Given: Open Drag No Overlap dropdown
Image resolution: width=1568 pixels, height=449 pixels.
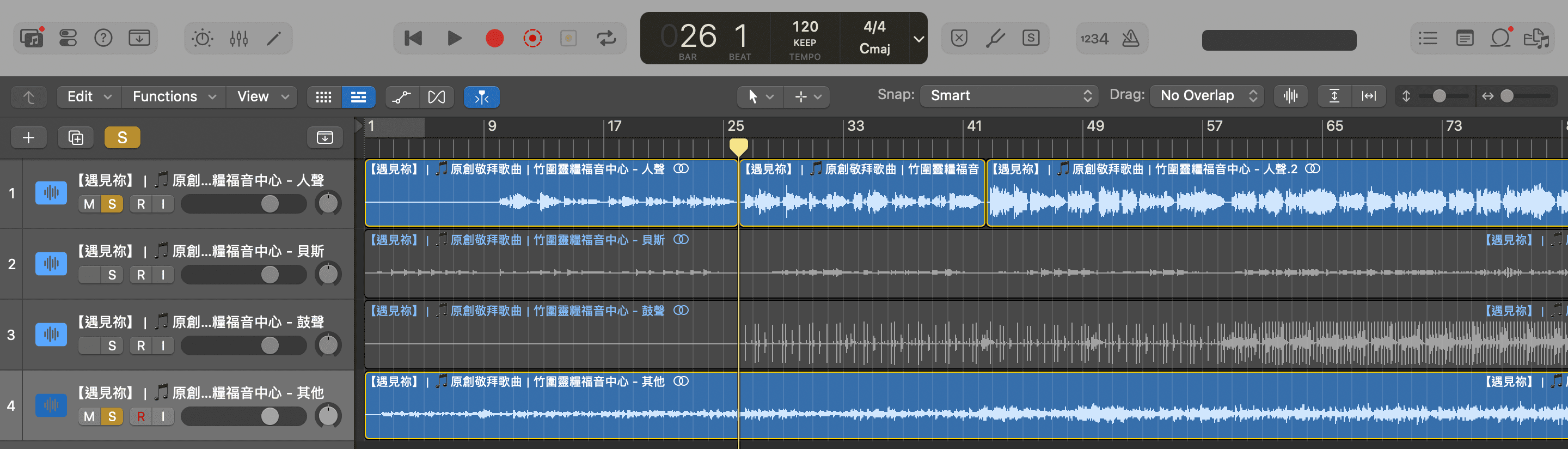Looking at the screenshot, I should click(x=1207, y=96).
